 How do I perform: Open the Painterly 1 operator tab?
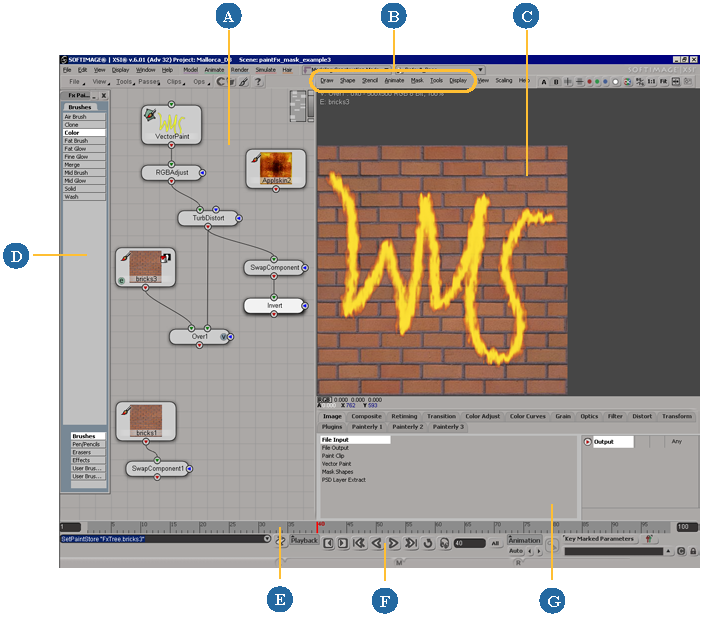pos(367,427)
